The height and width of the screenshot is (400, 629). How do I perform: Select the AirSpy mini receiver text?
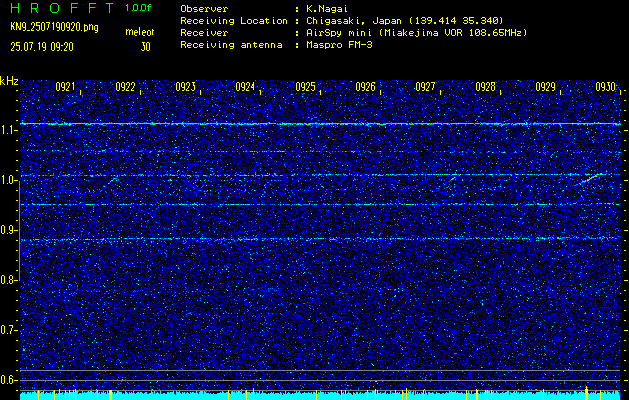417,33
